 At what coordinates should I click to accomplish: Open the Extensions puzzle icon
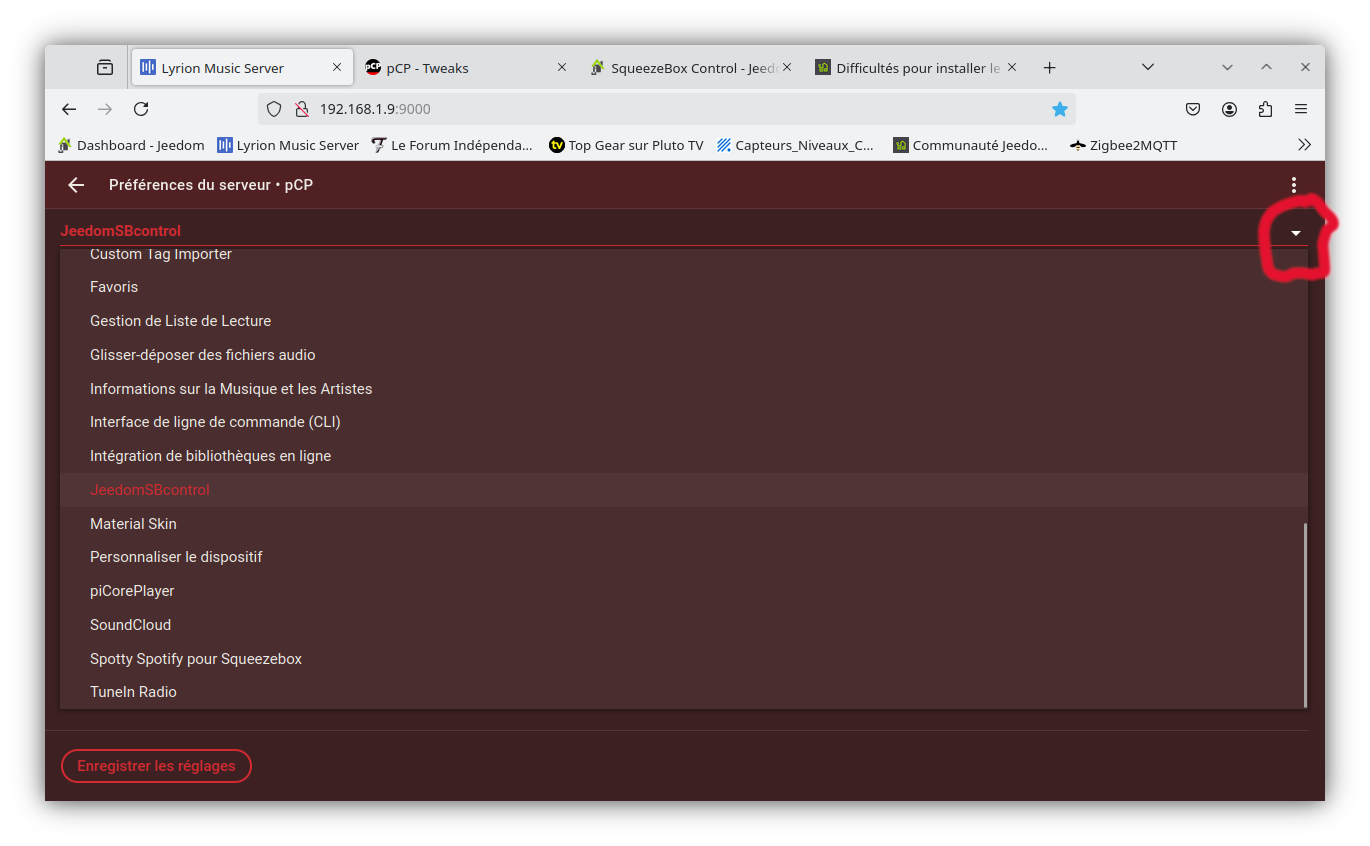coord(1265,109)
